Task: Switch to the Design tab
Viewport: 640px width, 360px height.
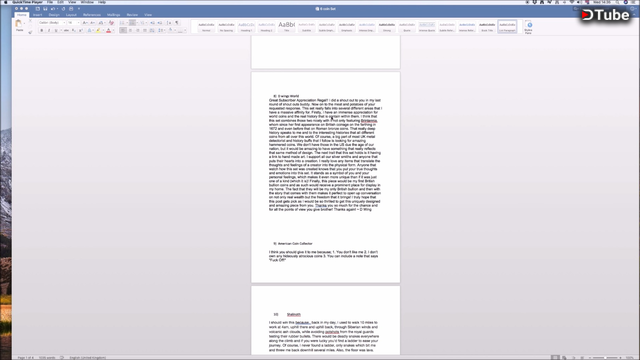Action: [x=54, y=15]
